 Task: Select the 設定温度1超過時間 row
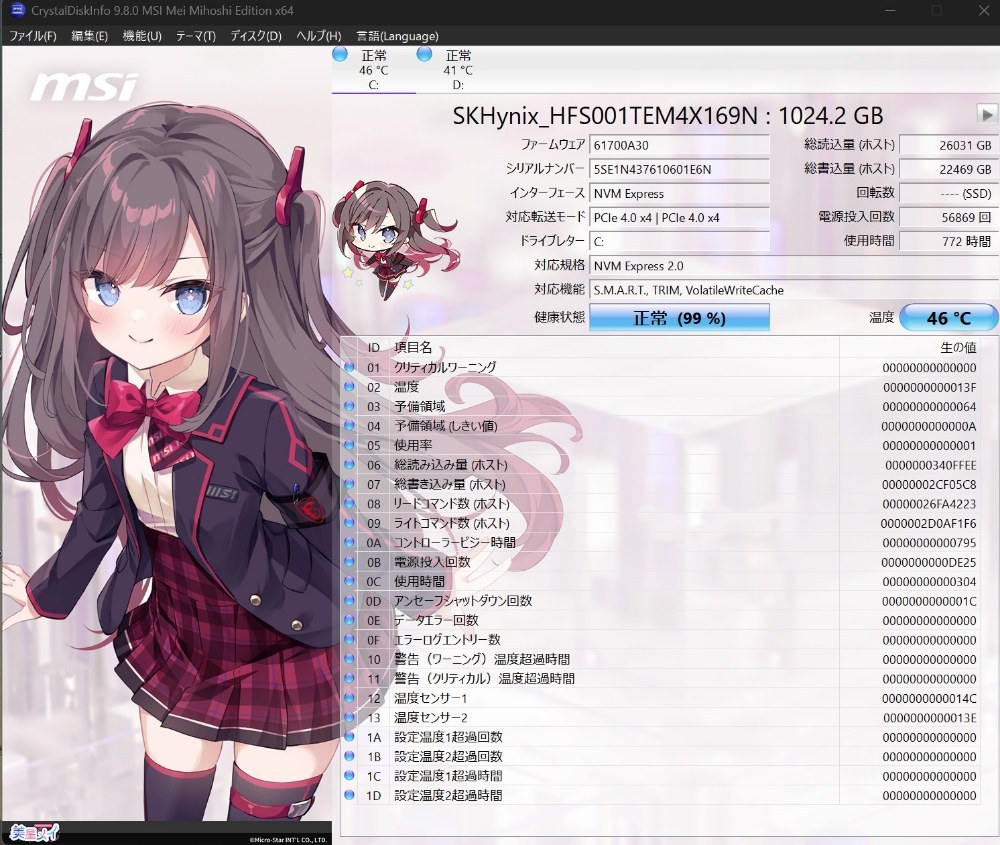[661, 775]
